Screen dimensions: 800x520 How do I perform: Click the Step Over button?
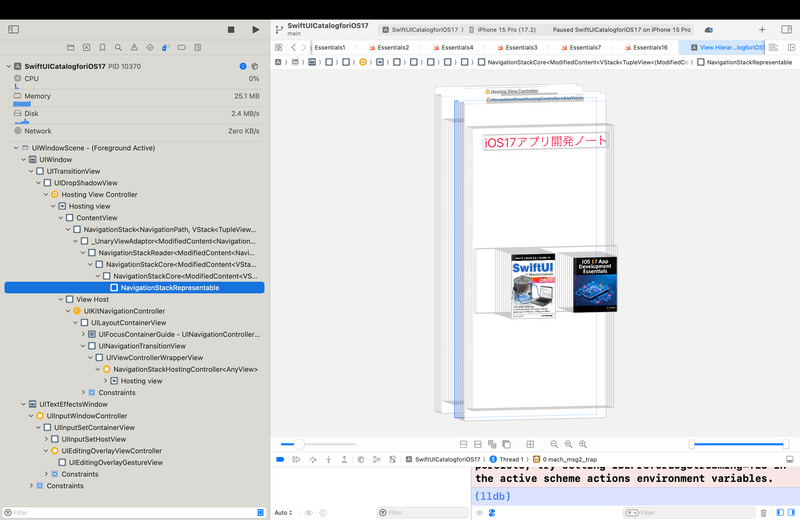313,459
